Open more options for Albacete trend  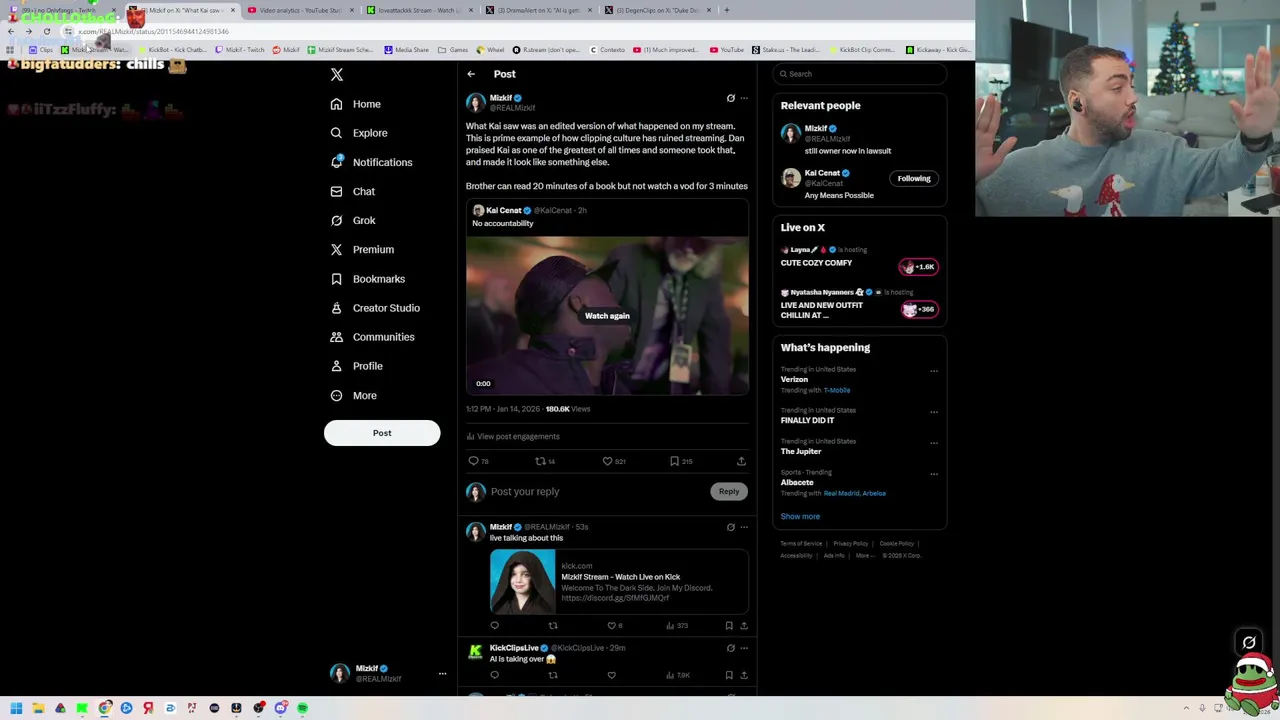[x=934, y=474]
